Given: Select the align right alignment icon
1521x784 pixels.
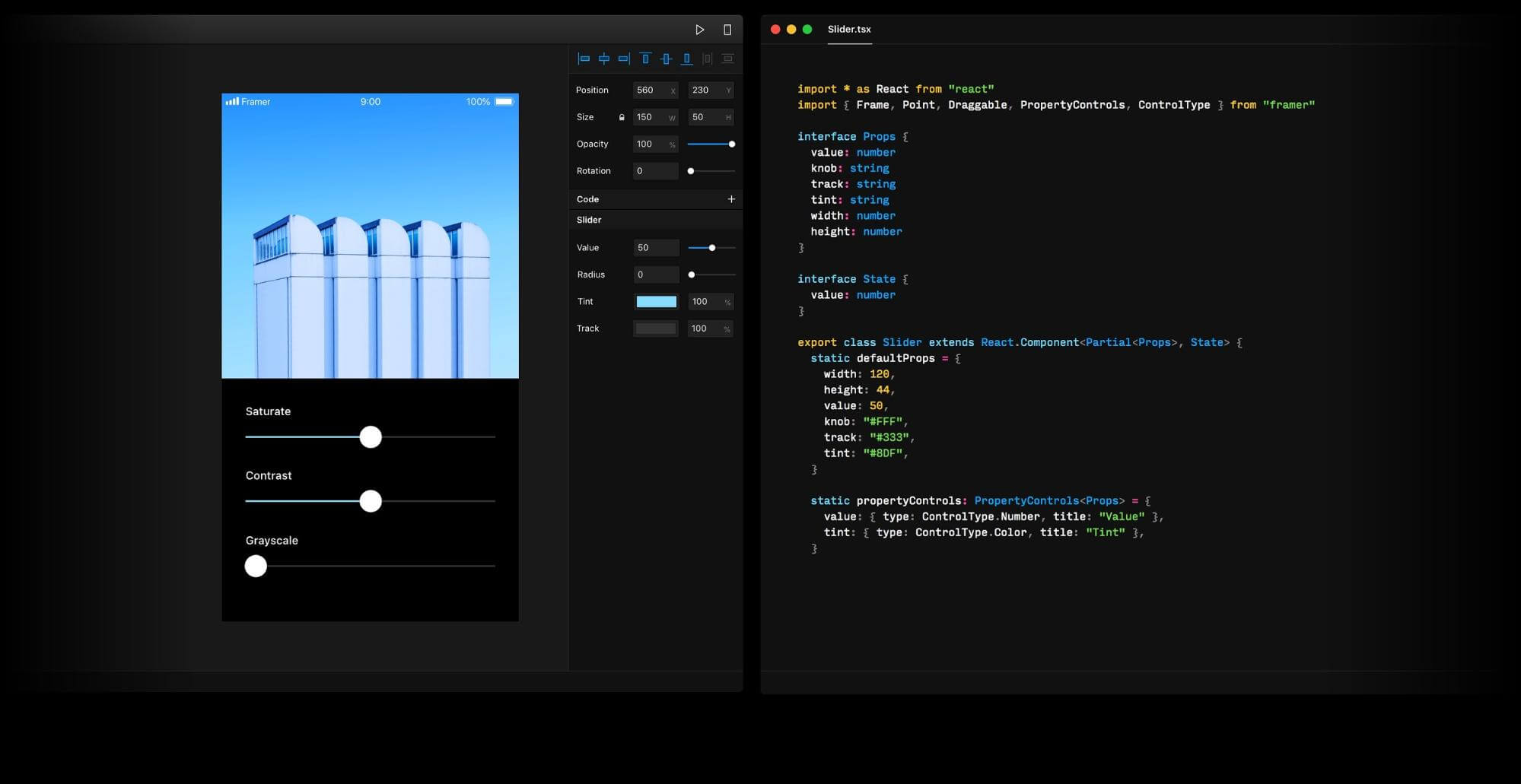Looking at the screenshot, I should tap(624, 58).
